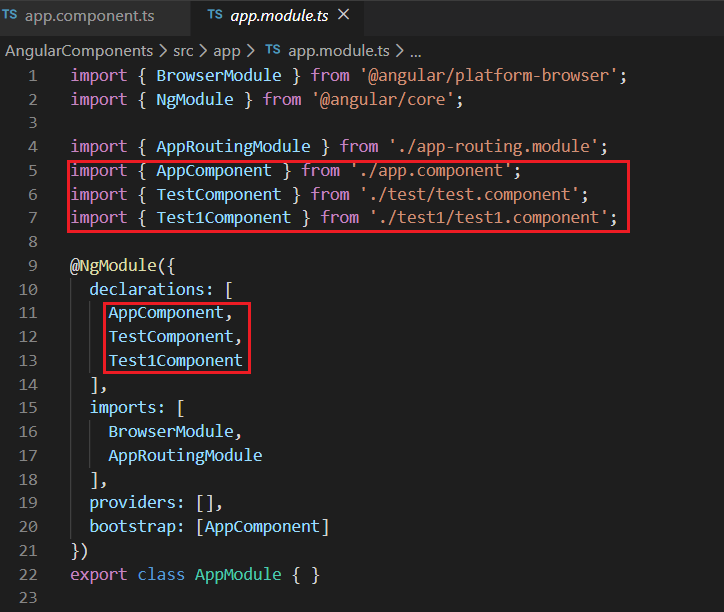This screenshot has height=612, width=724.
Task: Click the TS file icon in the breadcrumb
Action: click(272, 50)
